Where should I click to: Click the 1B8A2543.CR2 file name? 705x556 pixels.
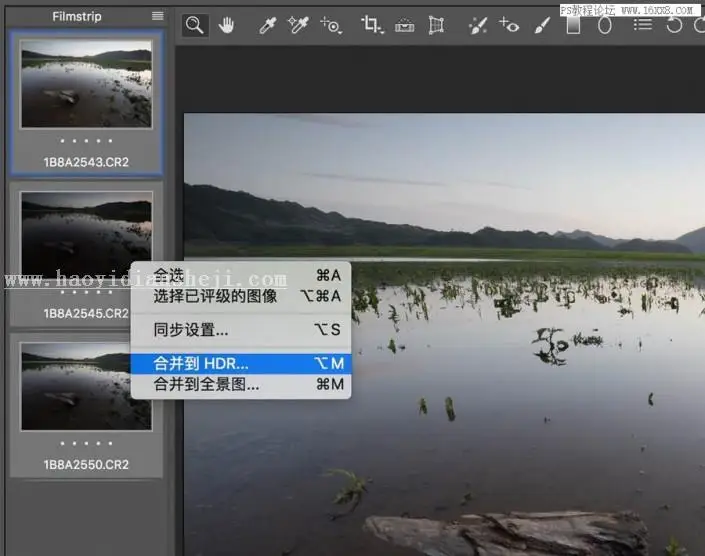(x=86, y=162)
